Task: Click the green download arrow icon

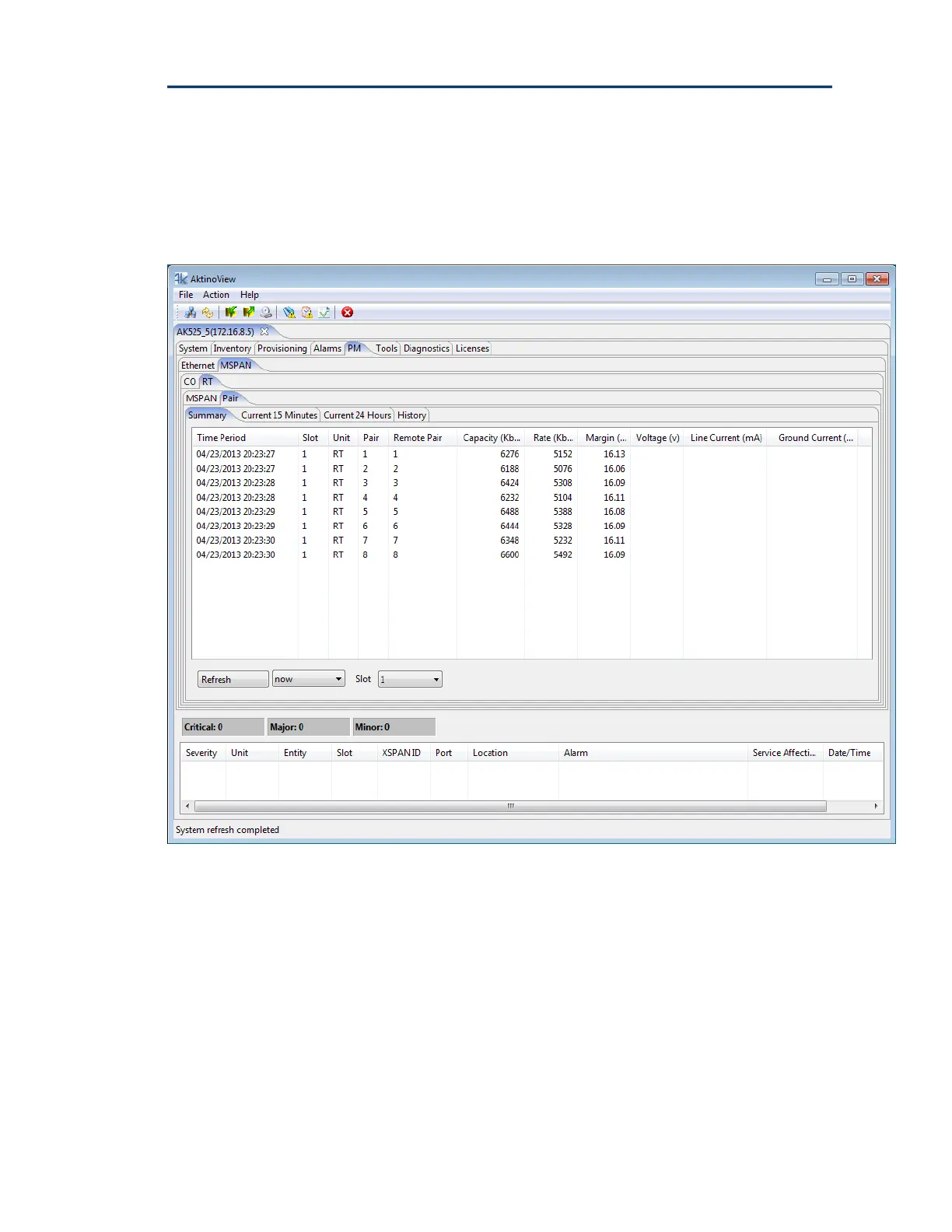Action: click(x=231, y=312)
